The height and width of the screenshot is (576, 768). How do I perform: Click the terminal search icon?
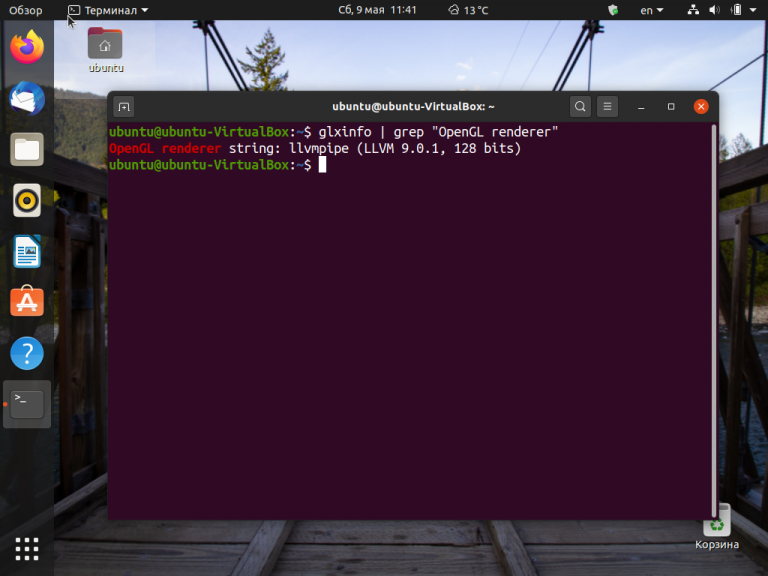(580, 106)
